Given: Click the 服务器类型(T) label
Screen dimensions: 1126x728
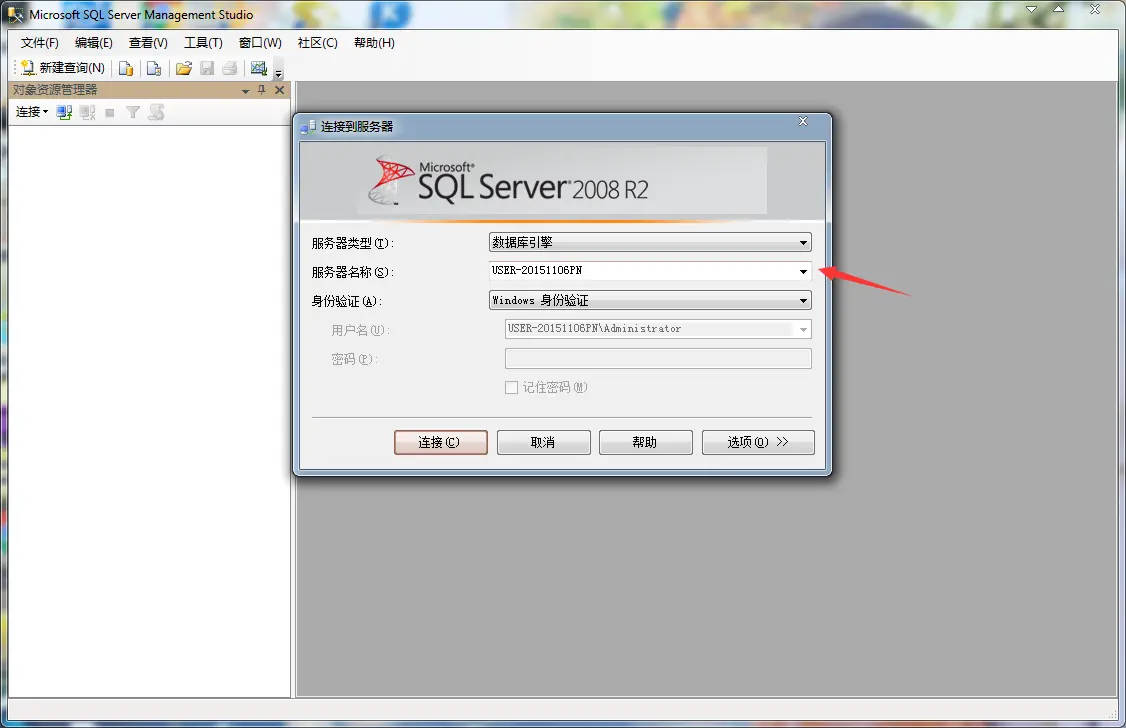Looking at the screenshot, I should pos(353,243).
